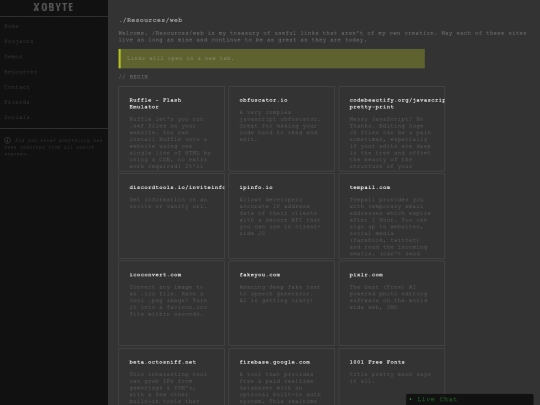Open the ipinfo.io resource card
Image resolution: width=540 pixels, height=405 pixels.
click(x=281, y=216)
